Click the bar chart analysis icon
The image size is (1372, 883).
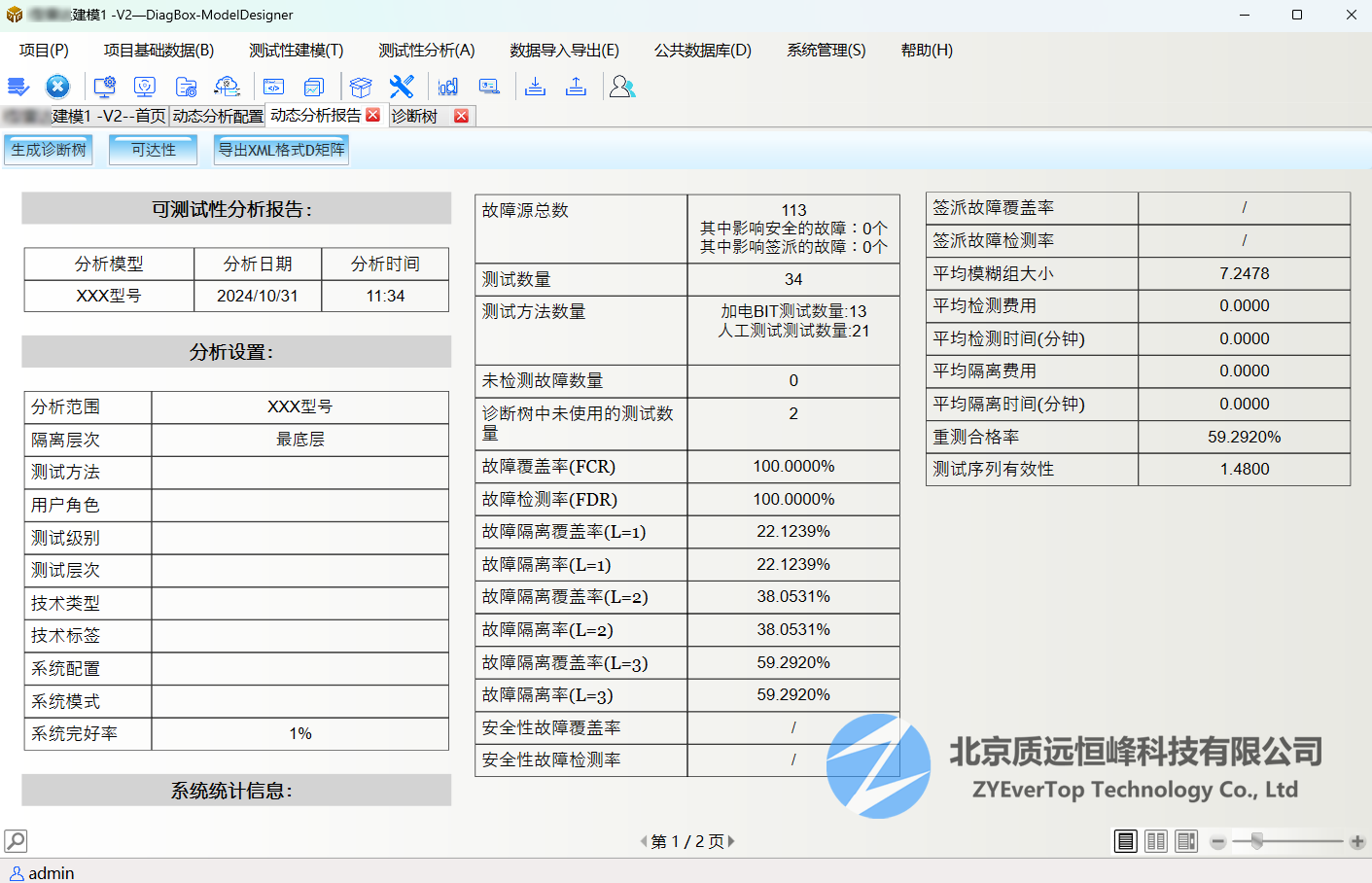448,87
